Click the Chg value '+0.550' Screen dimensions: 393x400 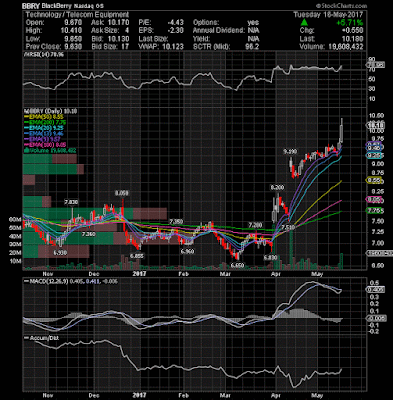[352, 31]
